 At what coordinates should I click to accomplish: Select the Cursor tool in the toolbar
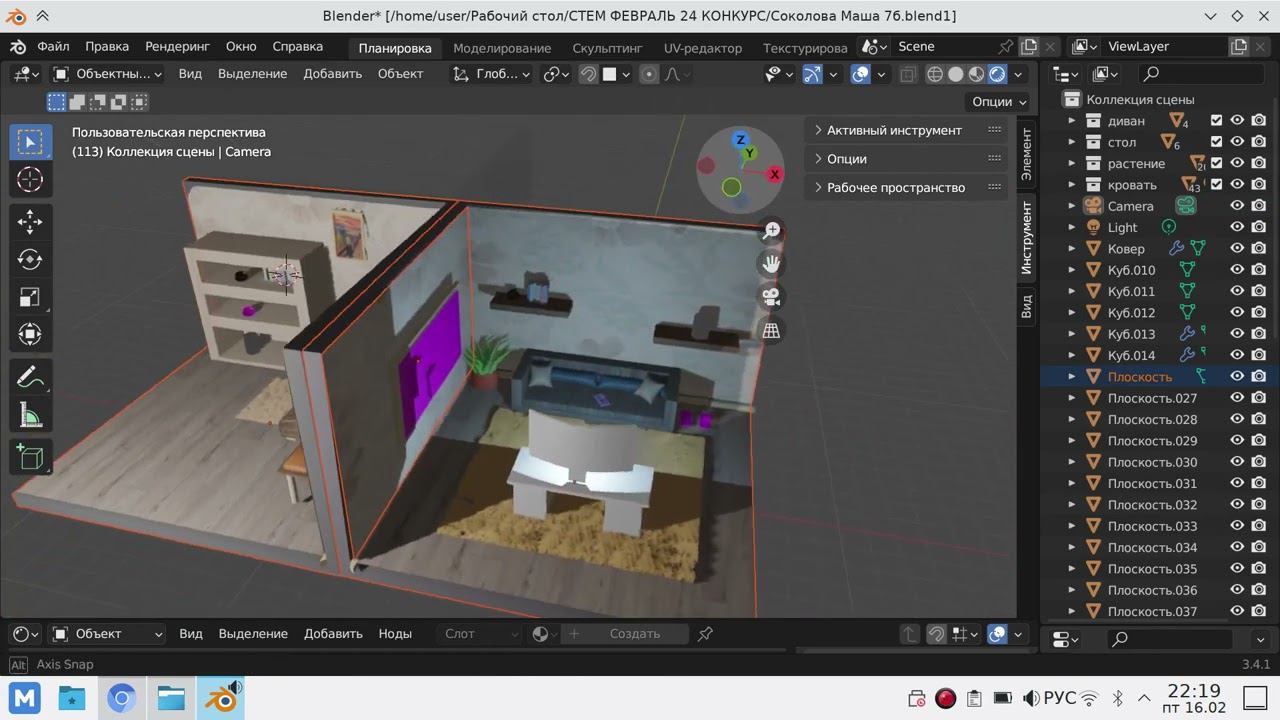pos(30,180)
